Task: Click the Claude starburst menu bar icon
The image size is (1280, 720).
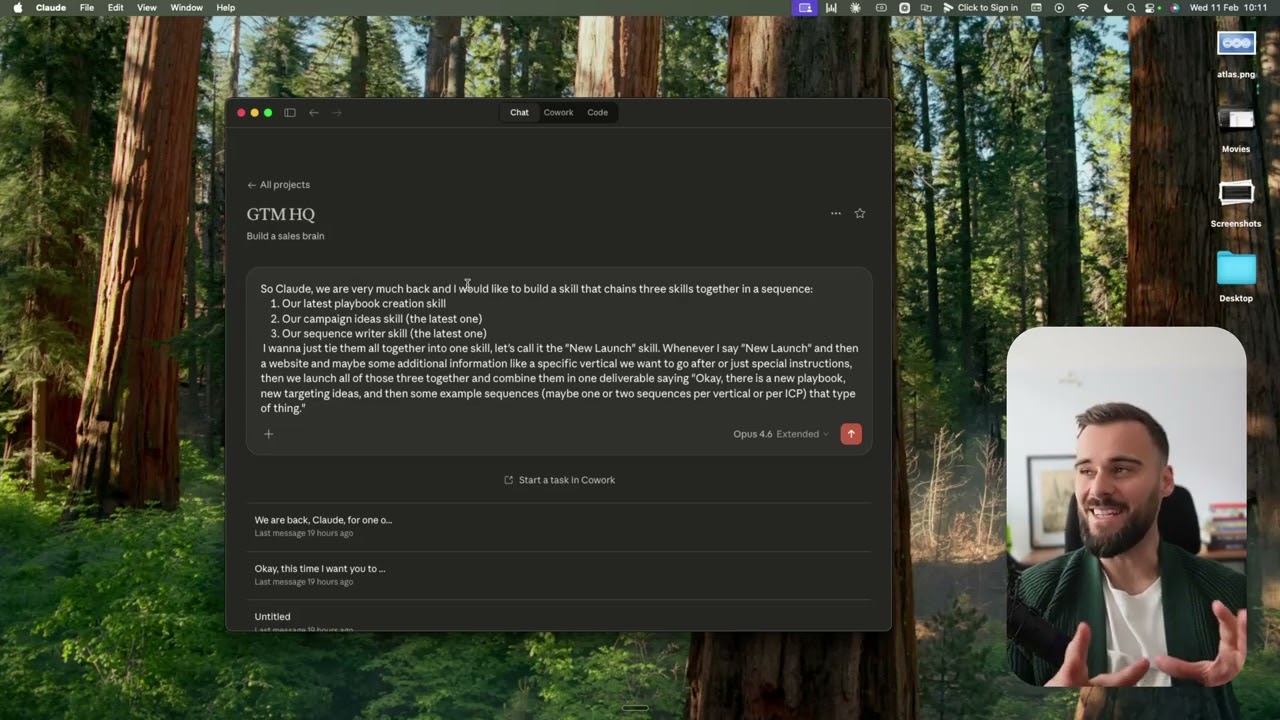Action: (855, 8)
